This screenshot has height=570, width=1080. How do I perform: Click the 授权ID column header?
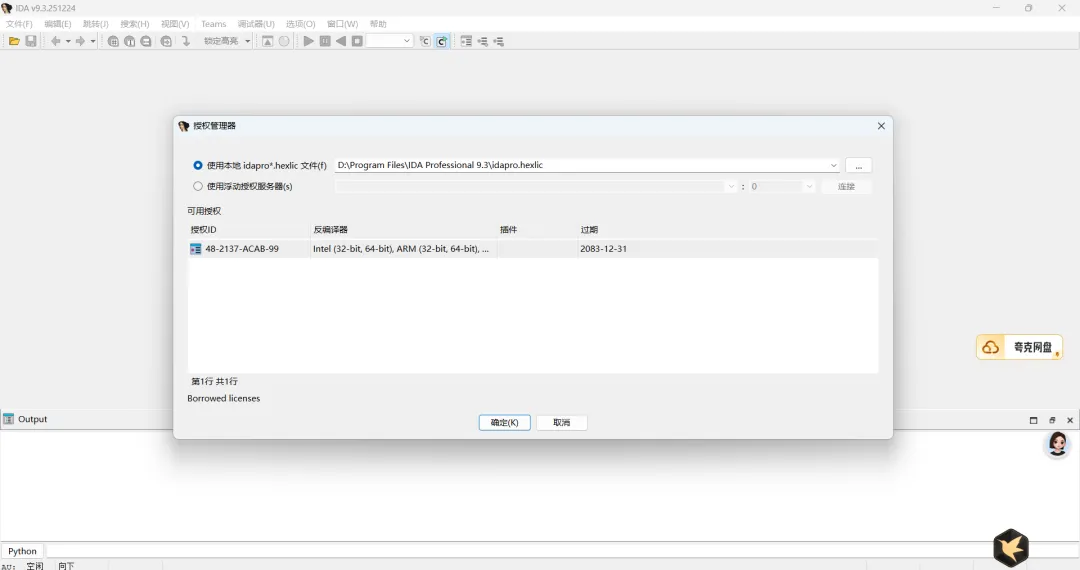click(x=249, y=229)
